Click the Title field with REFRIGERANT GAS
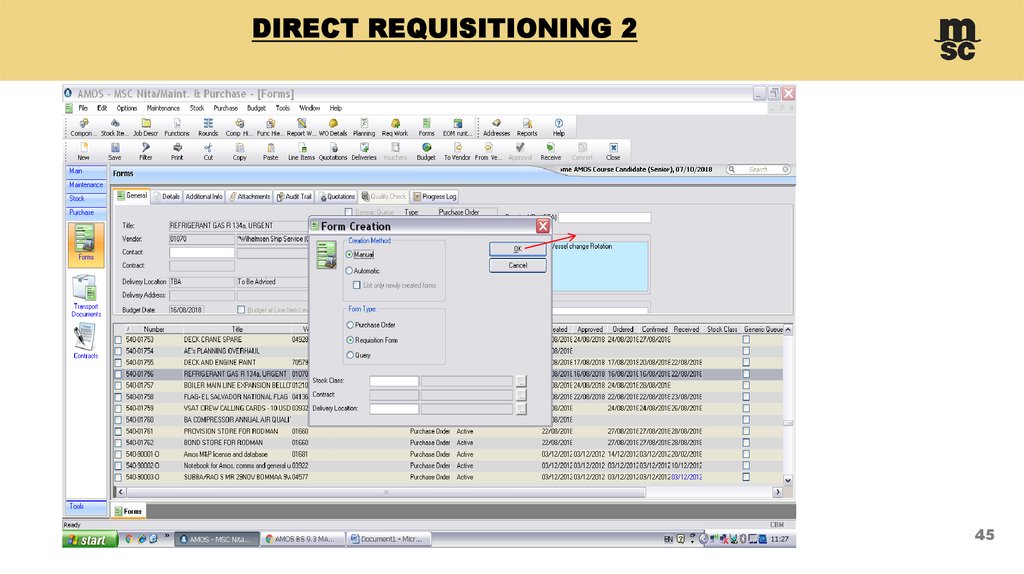1024x574 pixels. point(238,225)
